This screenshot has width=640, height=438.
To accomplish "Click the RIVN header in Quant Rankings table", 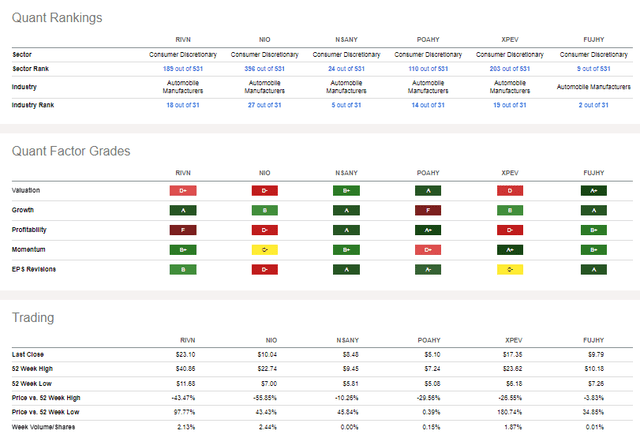I will pyautogui.click(x=183, y=40).
